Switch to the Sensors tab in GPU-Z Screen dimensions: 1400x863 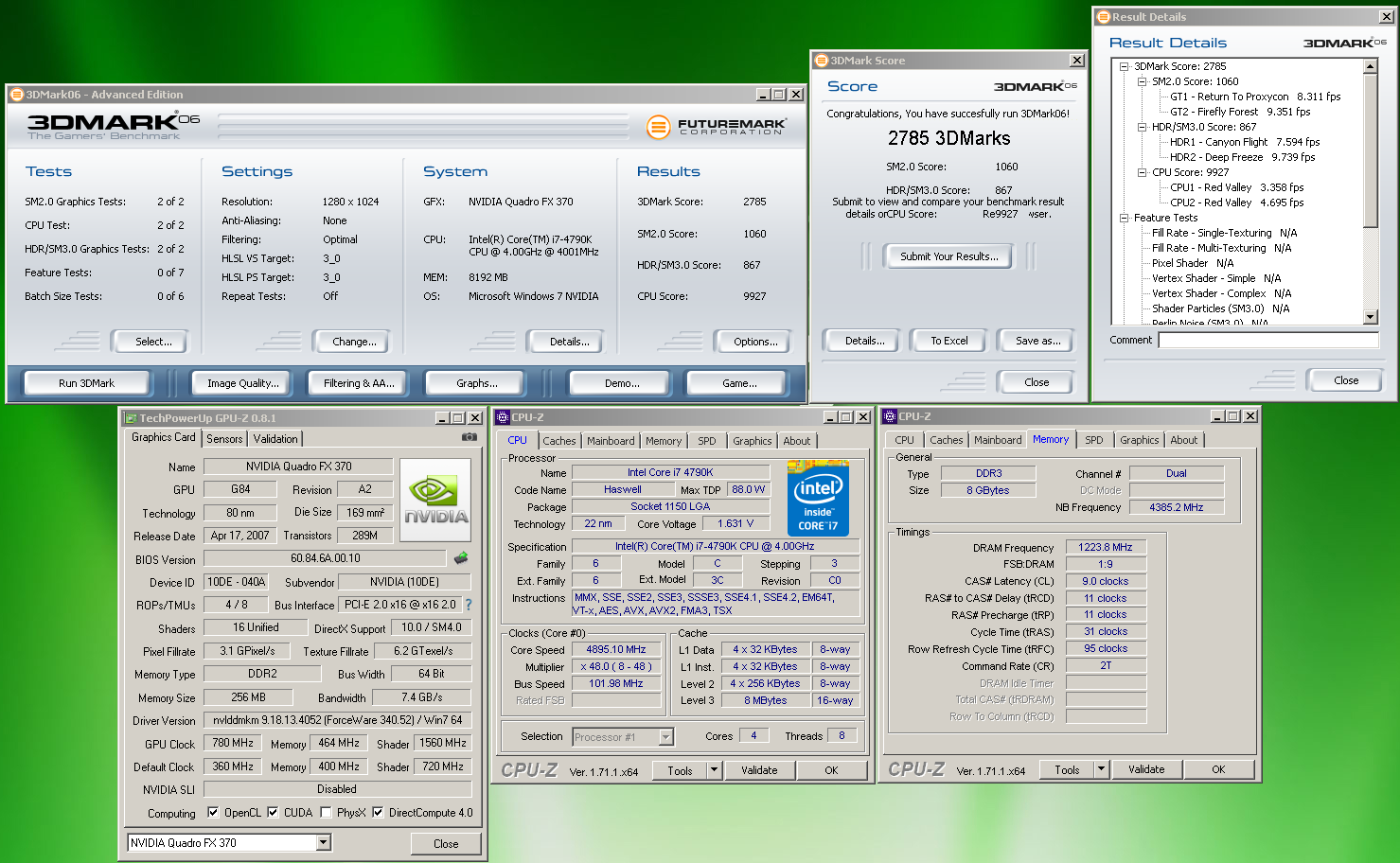coord(224,439)
